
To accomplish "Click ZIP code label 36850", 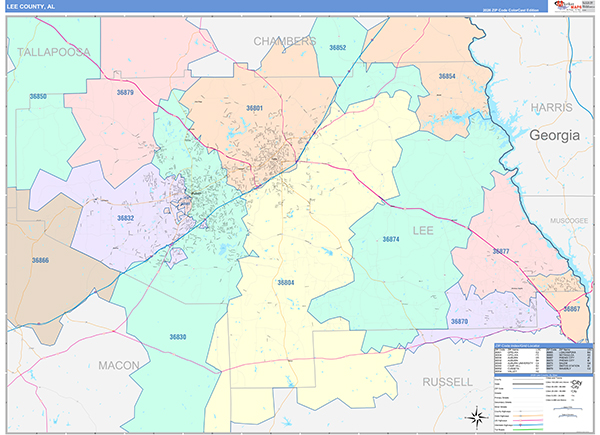I will click(38, 96).
